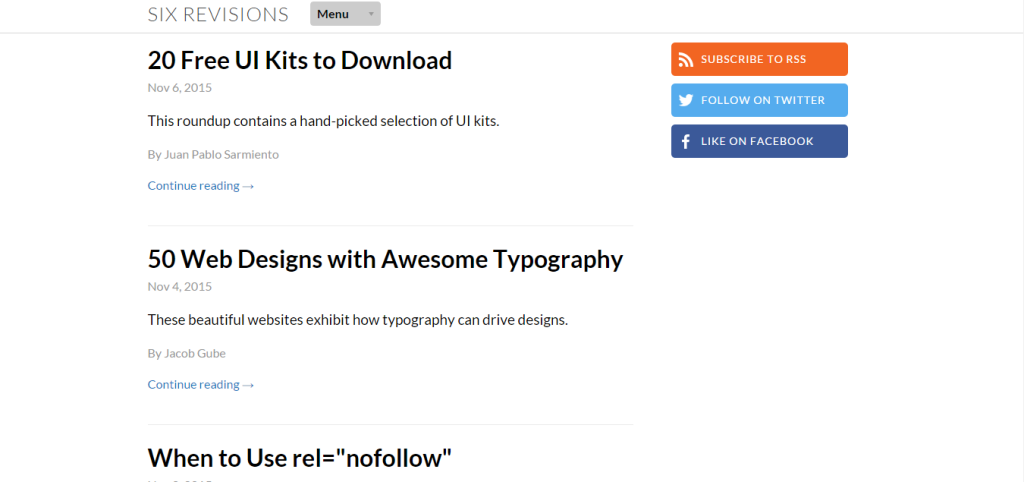Open the Menu button label
The width and height of the screenshot is (1024, 482).
[x=333, y=14]
